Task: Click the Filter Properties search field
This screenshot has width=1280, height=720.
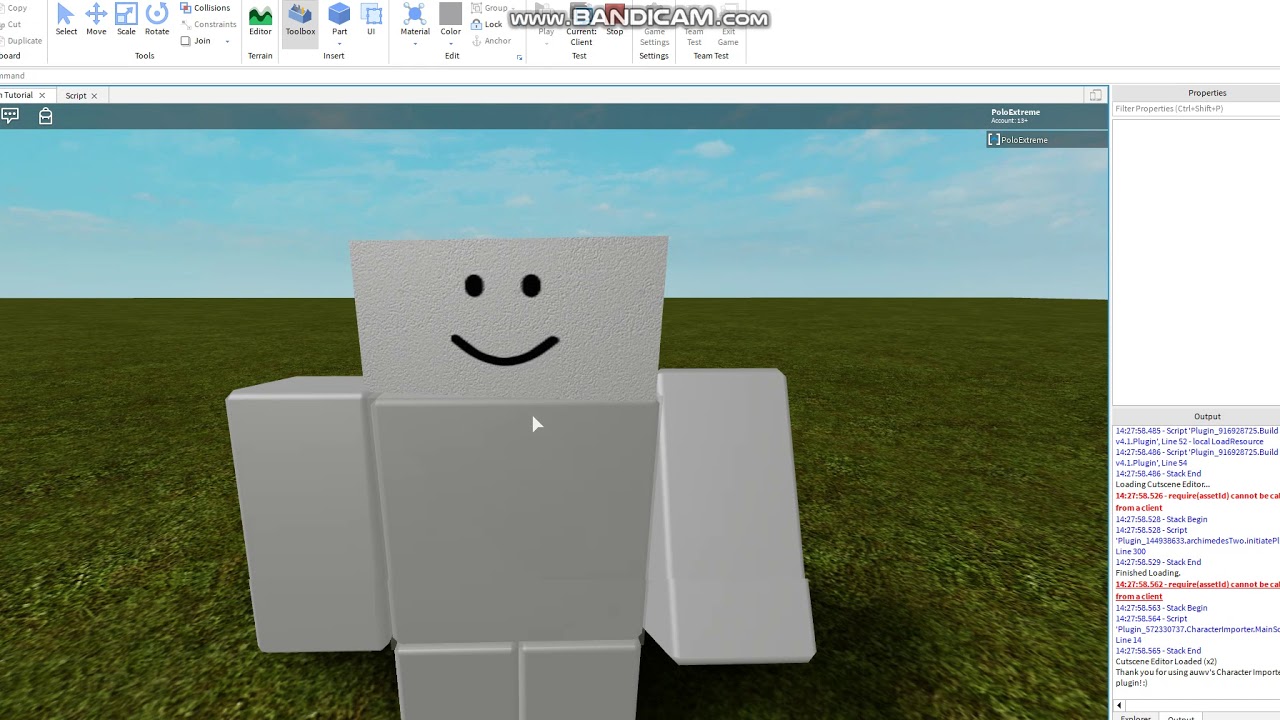Action: click(1196, 109)
